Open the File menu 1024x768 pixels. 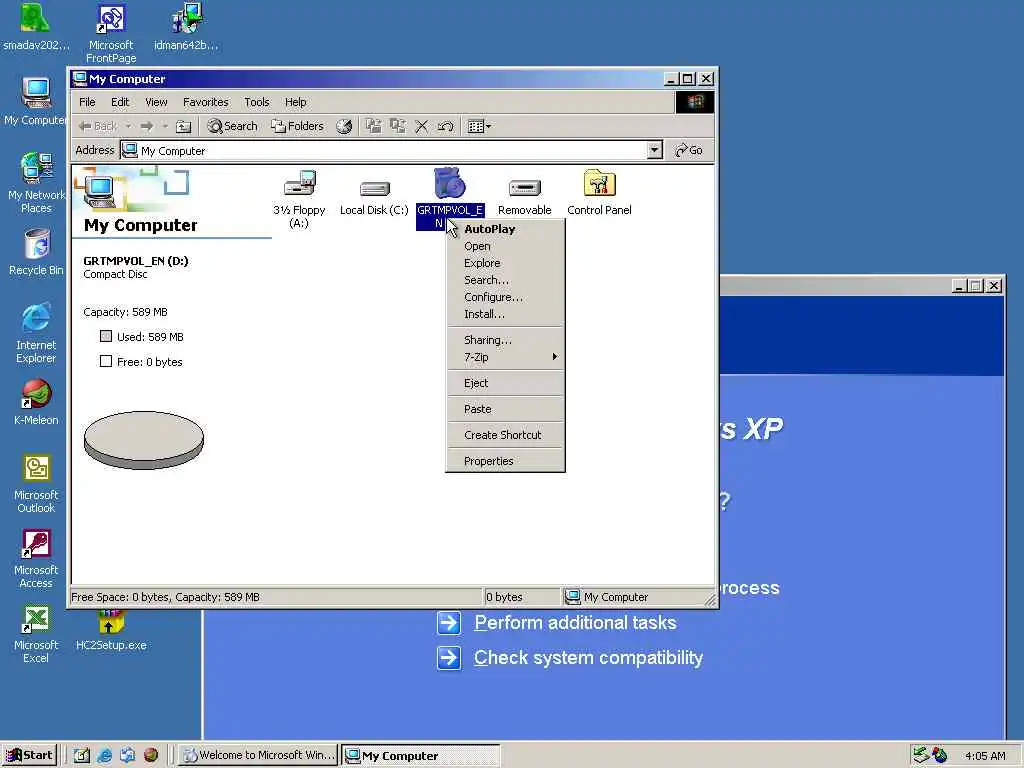[x=87, y=103]
